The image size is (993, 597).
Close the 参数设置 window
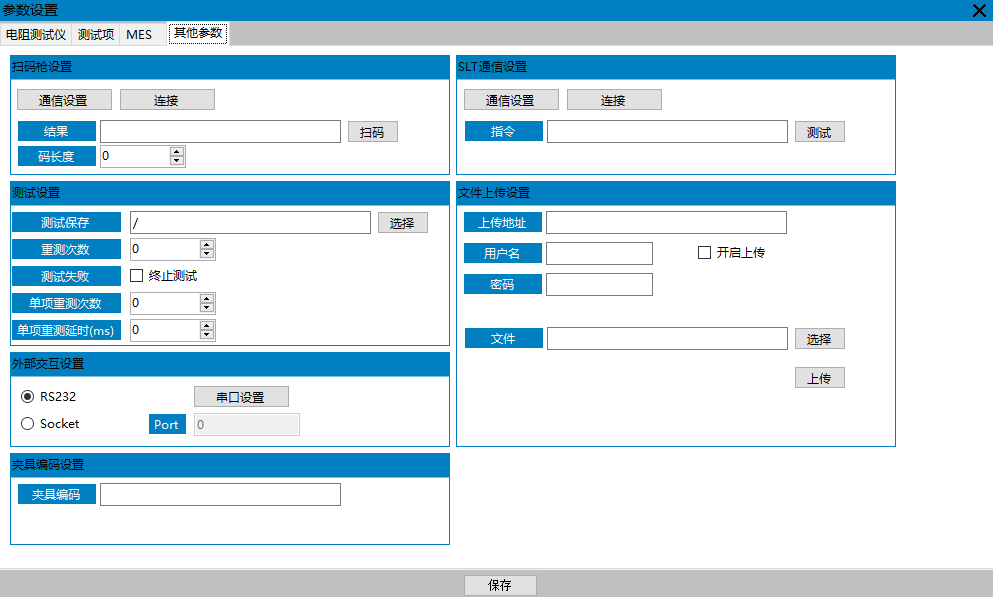point(979,10)
